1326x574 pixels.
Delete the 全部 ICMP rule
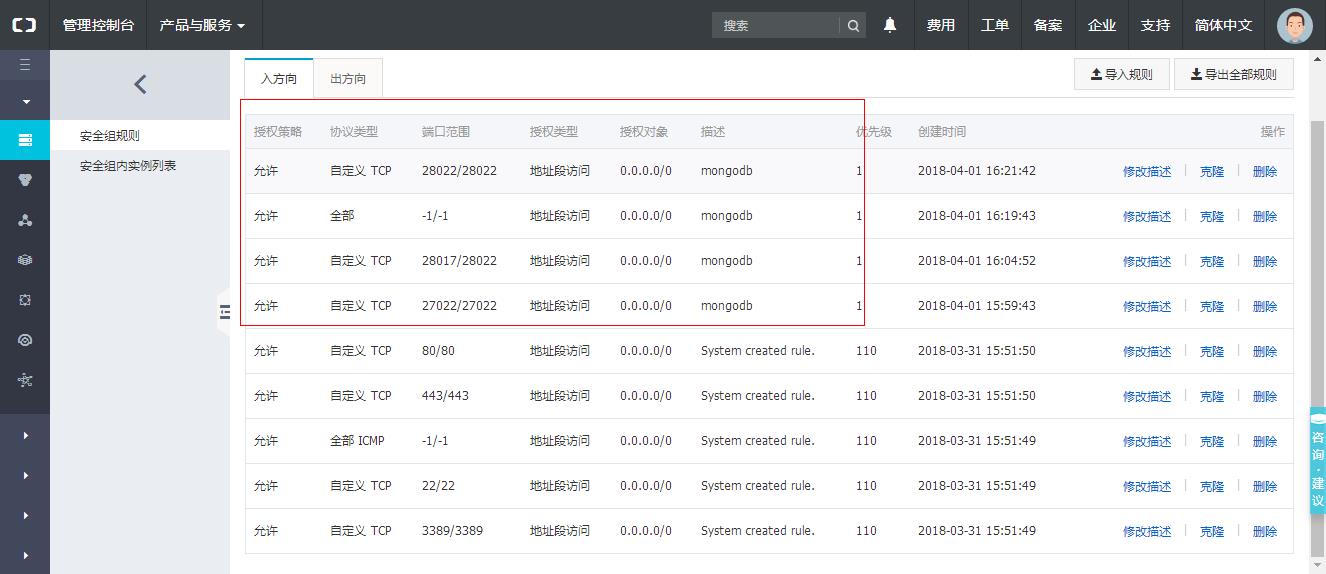[1265, 442]
